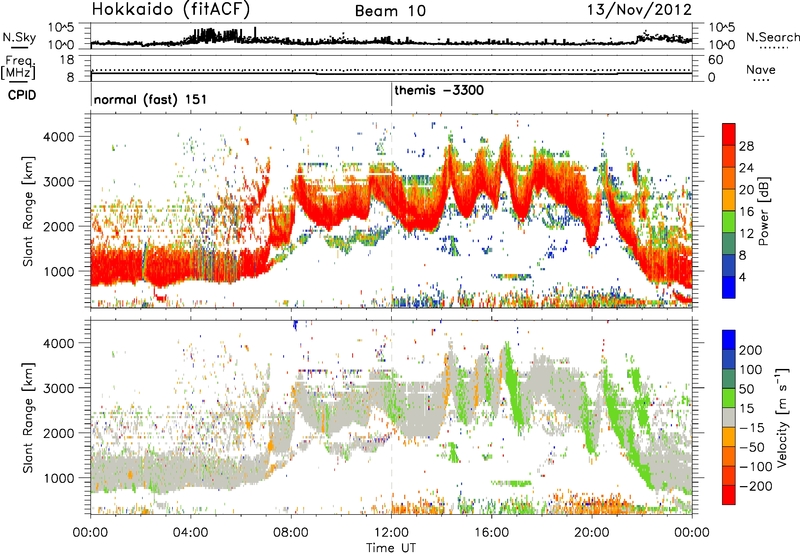The width and height of the screenshot is (800, 554).
Task: Click 'Slant Range [km]' label of power panel
Action: point(28,211)
